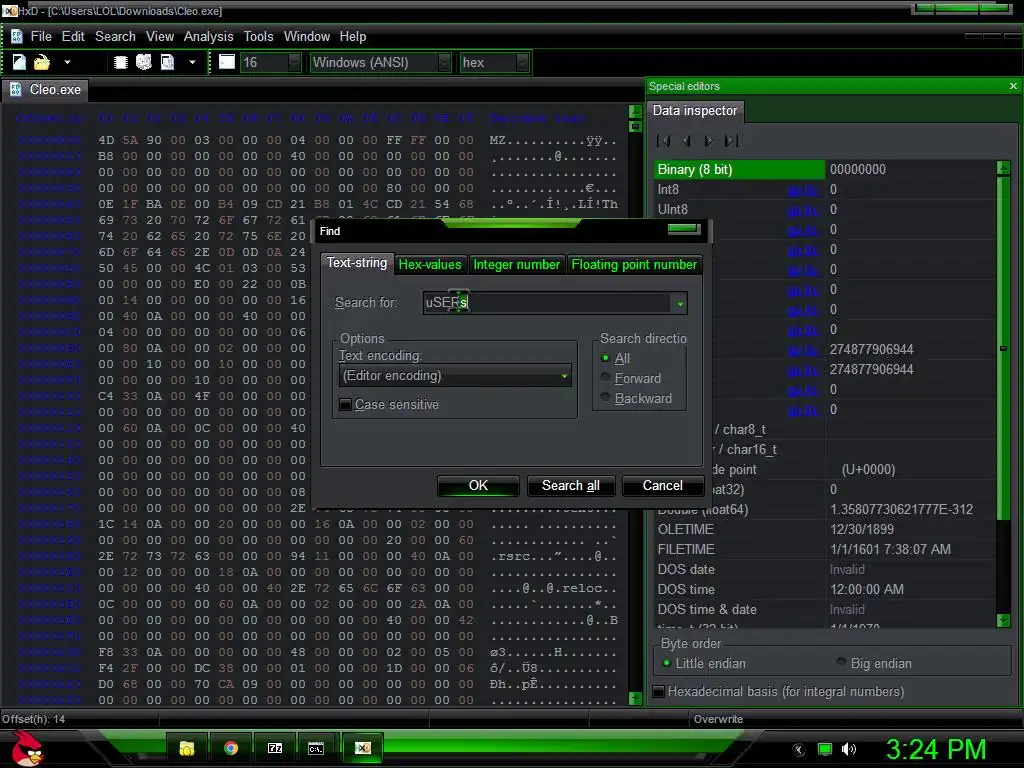Click the Search all button

point(571,486)
